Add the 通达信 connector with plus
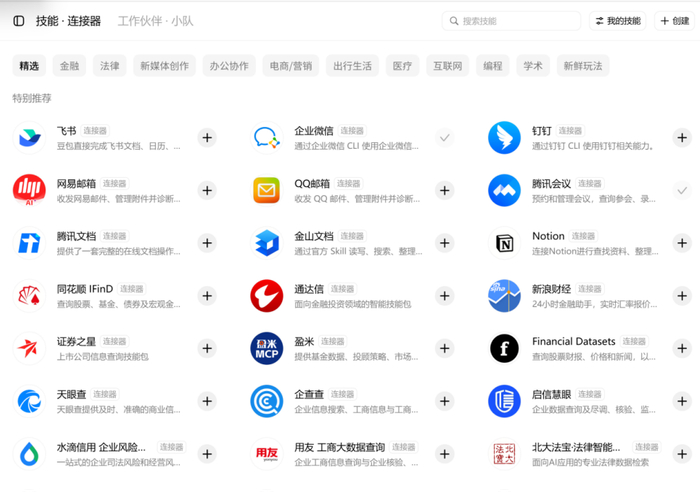Screen dimensions: 700x492 (445, 296)
